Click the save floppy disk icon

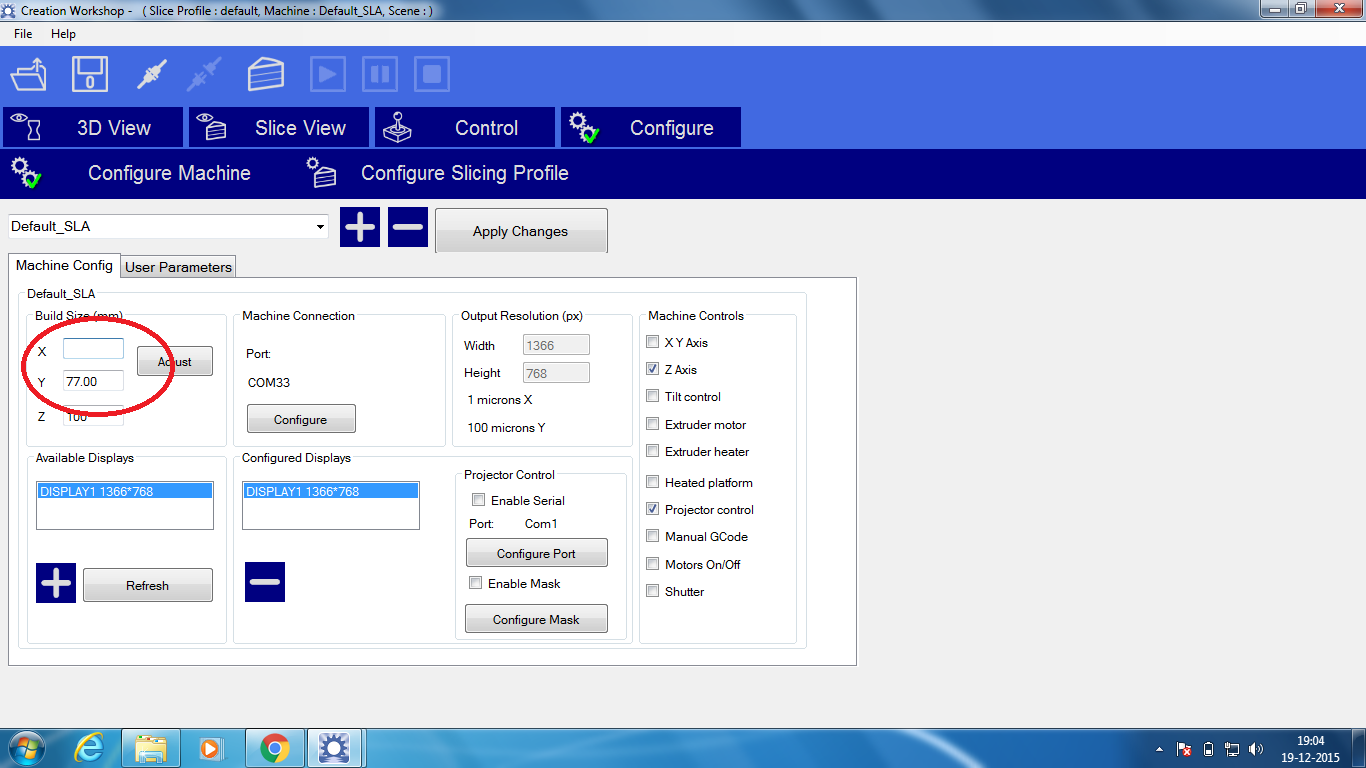[x=89, y=75]
